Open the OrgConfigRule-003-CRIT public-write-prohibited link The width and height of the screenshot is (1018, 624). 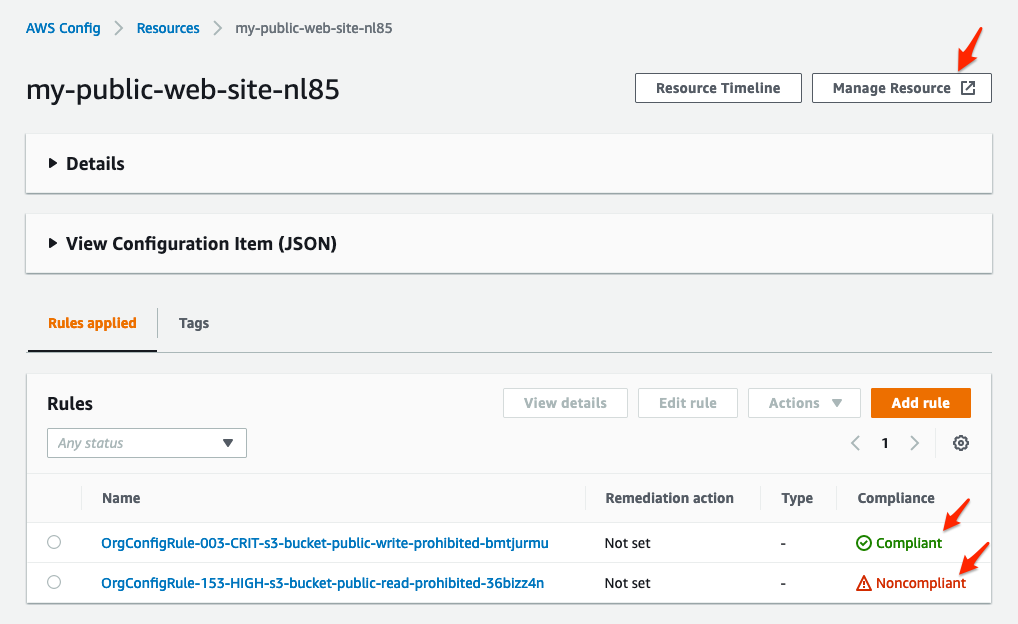point(325,543)
